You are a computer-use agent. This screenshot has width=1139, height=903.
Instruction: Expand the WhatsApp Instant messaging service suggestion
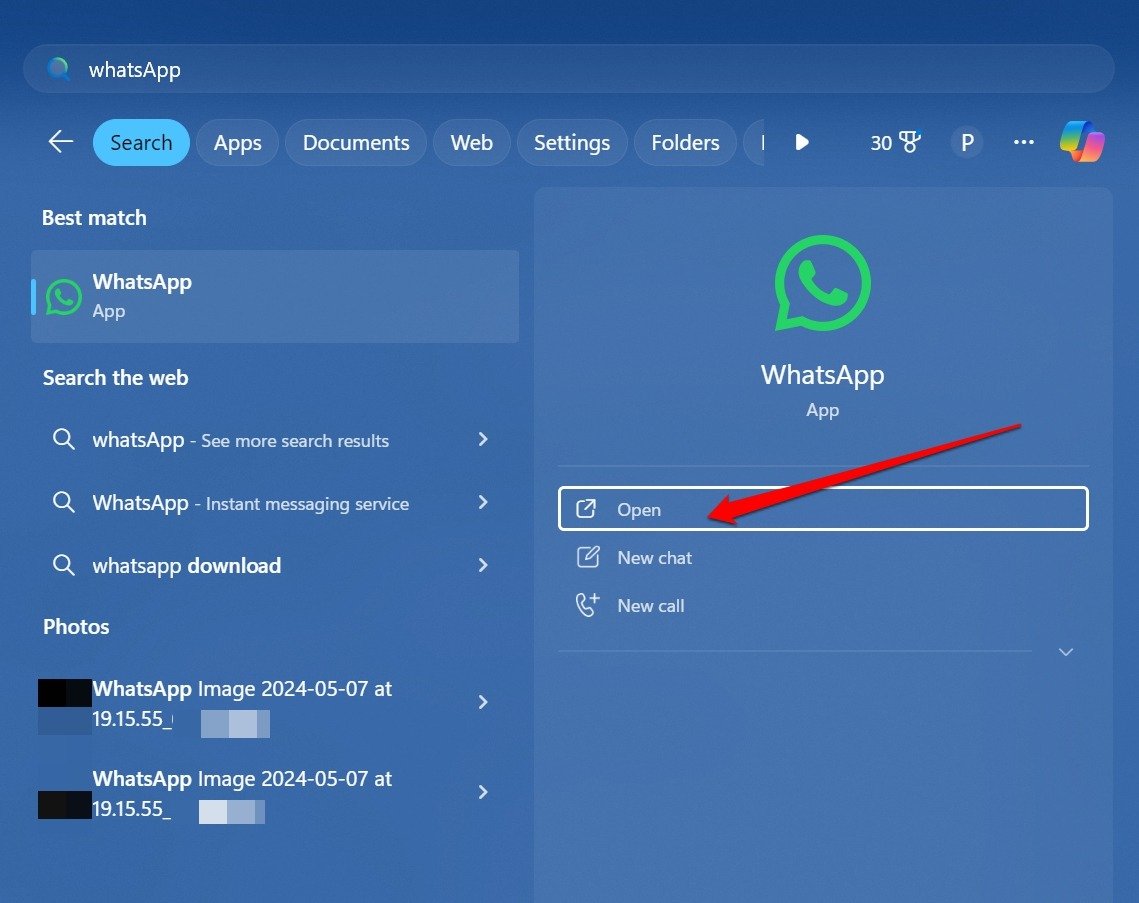pyautogui.click(x=483, y=503)
